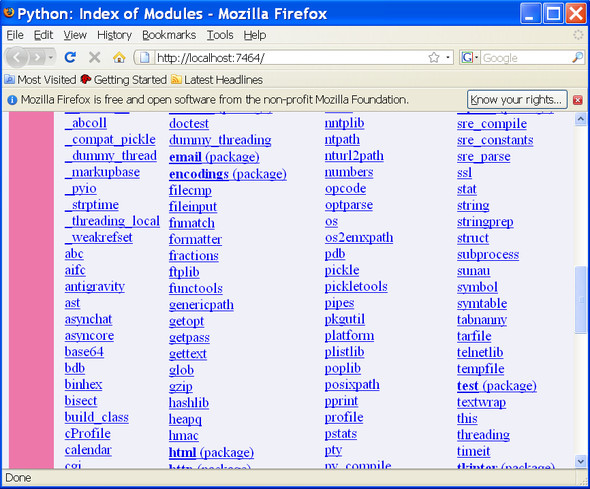590x489 pixels.
Task: Open the antigravity module link
Action: pos(95,287)
